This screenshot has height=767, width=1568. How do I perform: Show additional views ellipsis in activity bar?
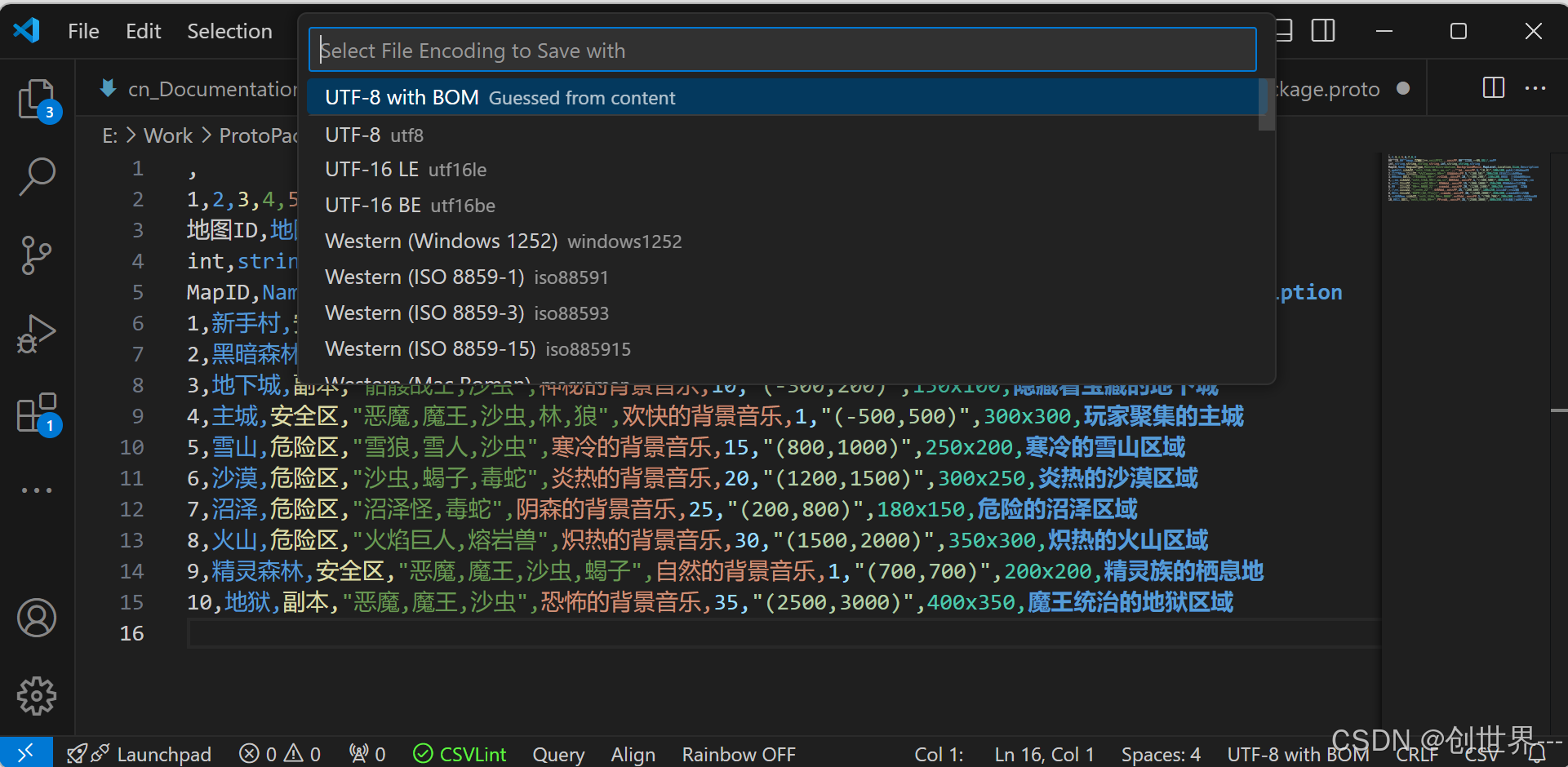[37, 490]
